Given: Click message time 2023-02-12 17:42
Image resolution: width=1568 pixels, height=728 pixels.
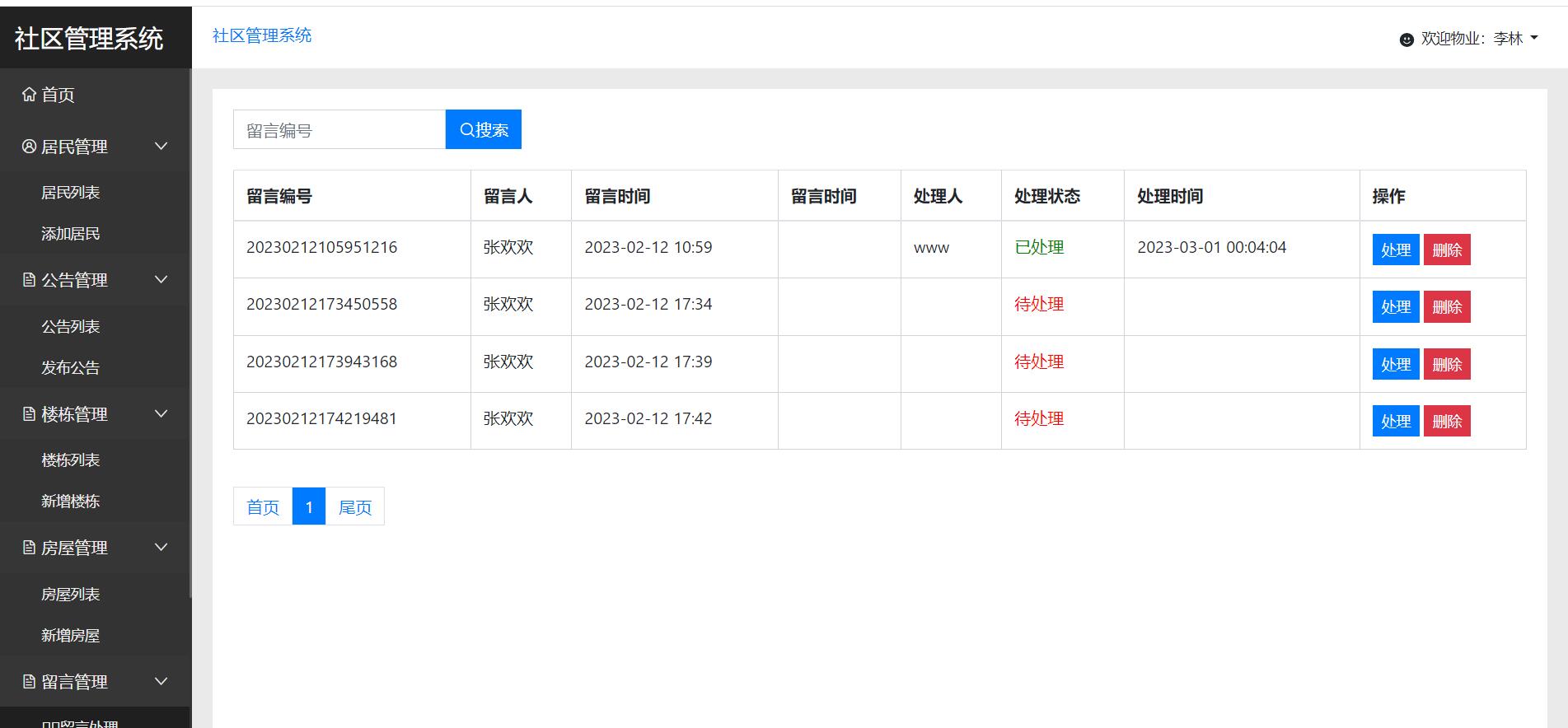Looking at the screenshot, I should coord(648,418).
